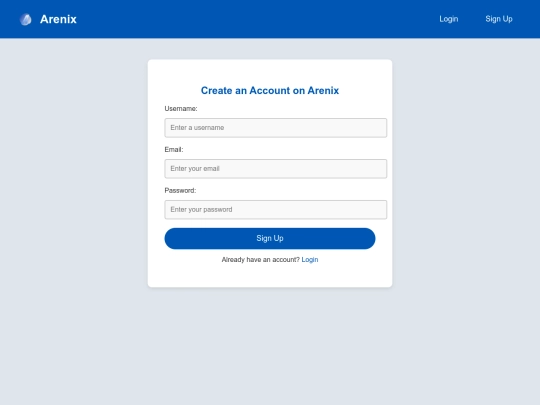Follow the Login link below Sign Up button

[310, 260]
